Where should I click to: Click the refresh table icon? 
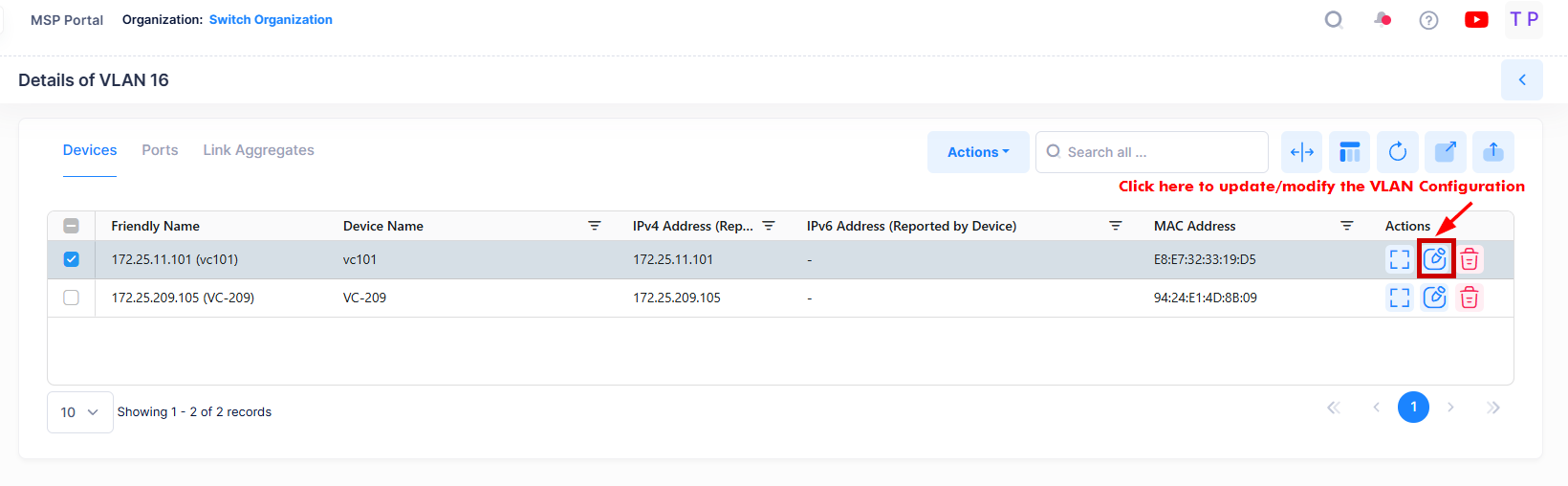coord(1398,152)
